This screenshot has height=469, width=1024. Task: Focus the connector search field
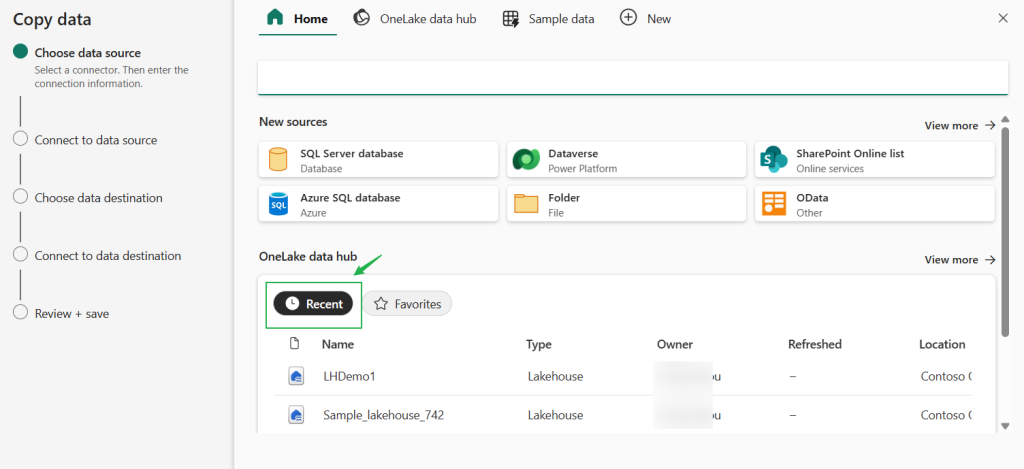pos(633,78)
